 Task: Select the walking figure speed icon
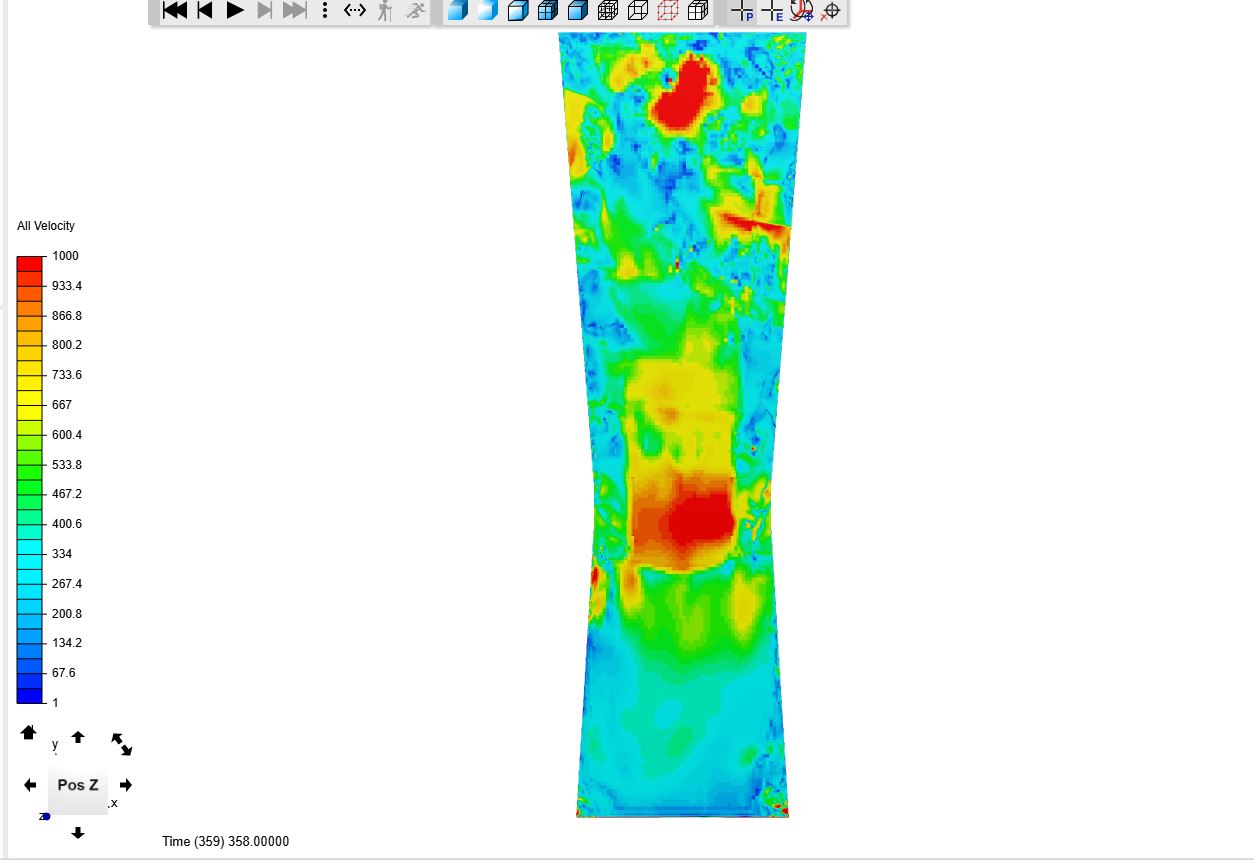(385, 11)
